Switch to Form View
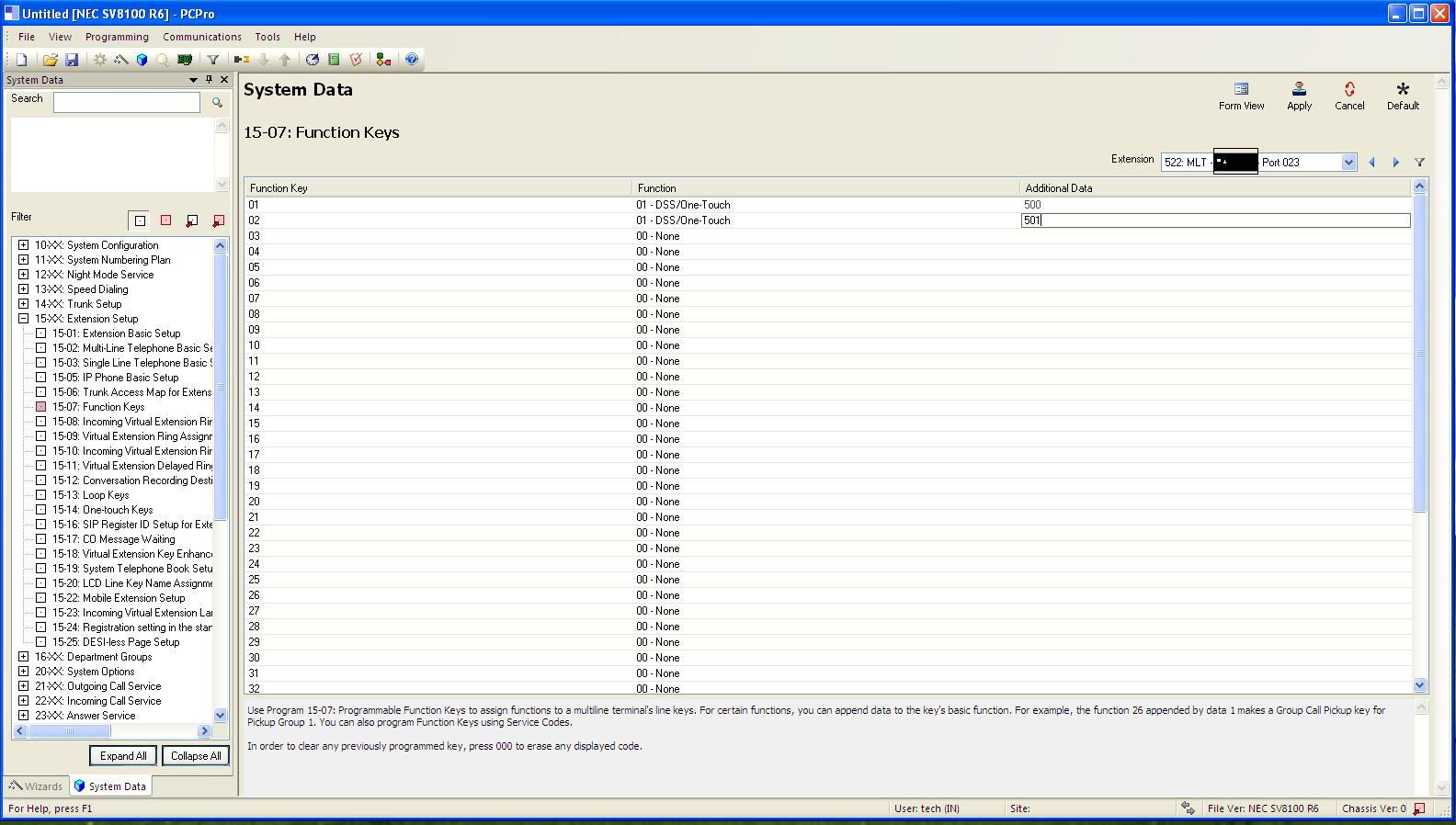This screenshot has height=825, width=1456. coord(1241,95)
